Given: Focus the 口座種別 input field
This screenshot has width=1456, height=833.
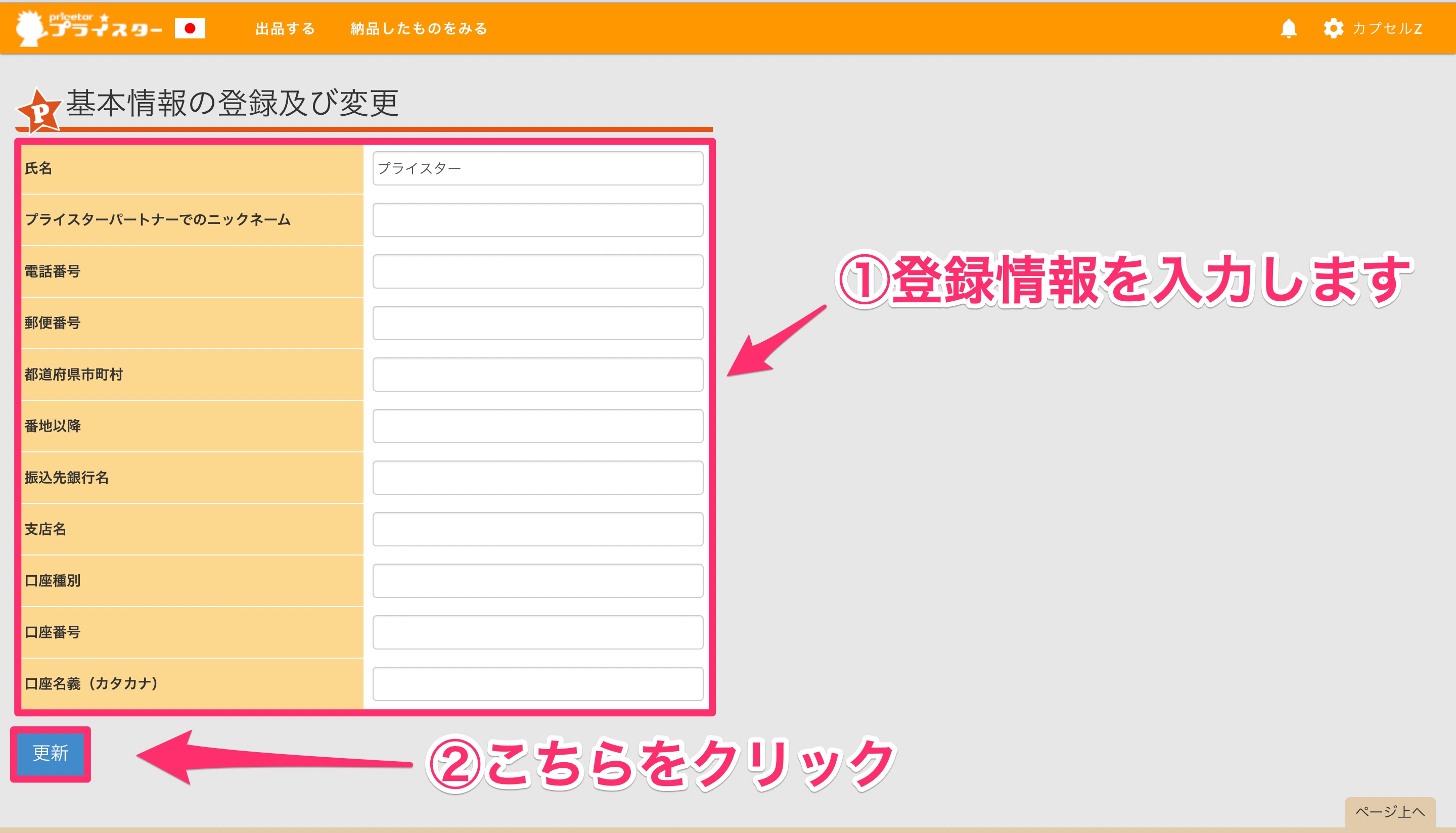Looking at the screenshot, I should [x=538, y=580].
